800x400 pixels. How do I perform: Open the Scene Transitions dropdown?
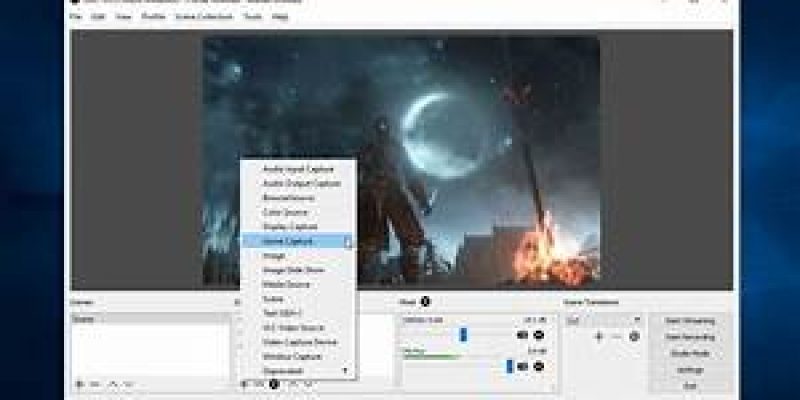click(x=605, y=320)
